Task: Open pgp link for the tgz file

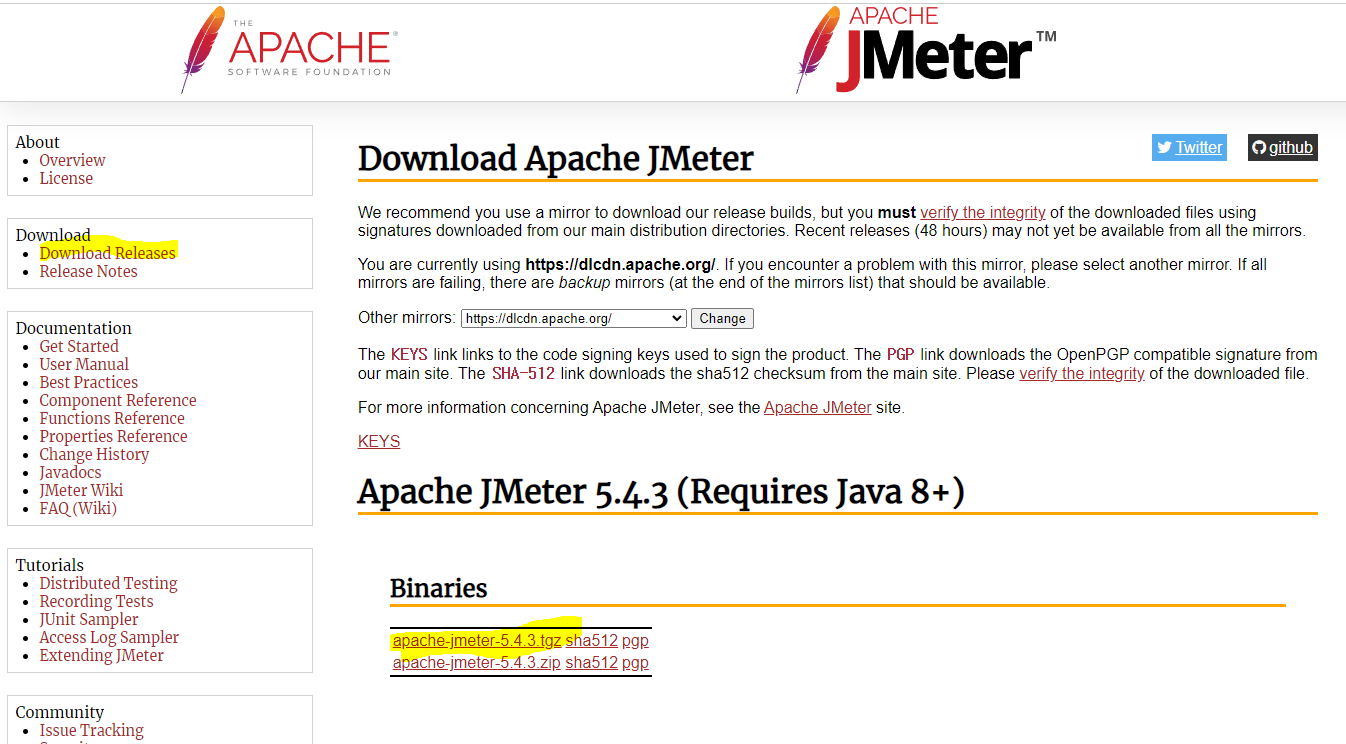Action: [x=635, y=640]
